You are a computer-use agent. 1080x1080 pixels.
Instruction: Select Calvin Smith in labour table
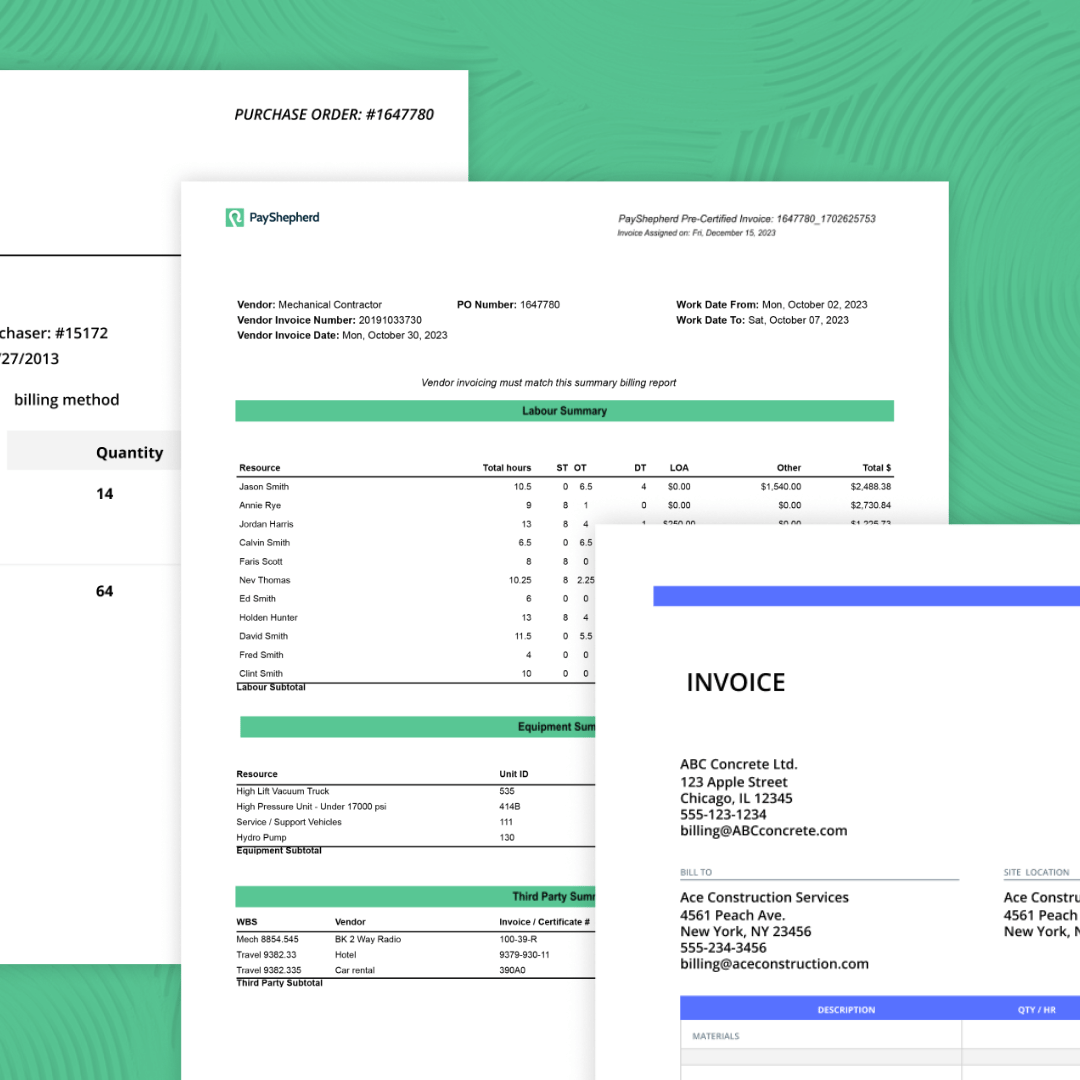[x=264, y=542]
